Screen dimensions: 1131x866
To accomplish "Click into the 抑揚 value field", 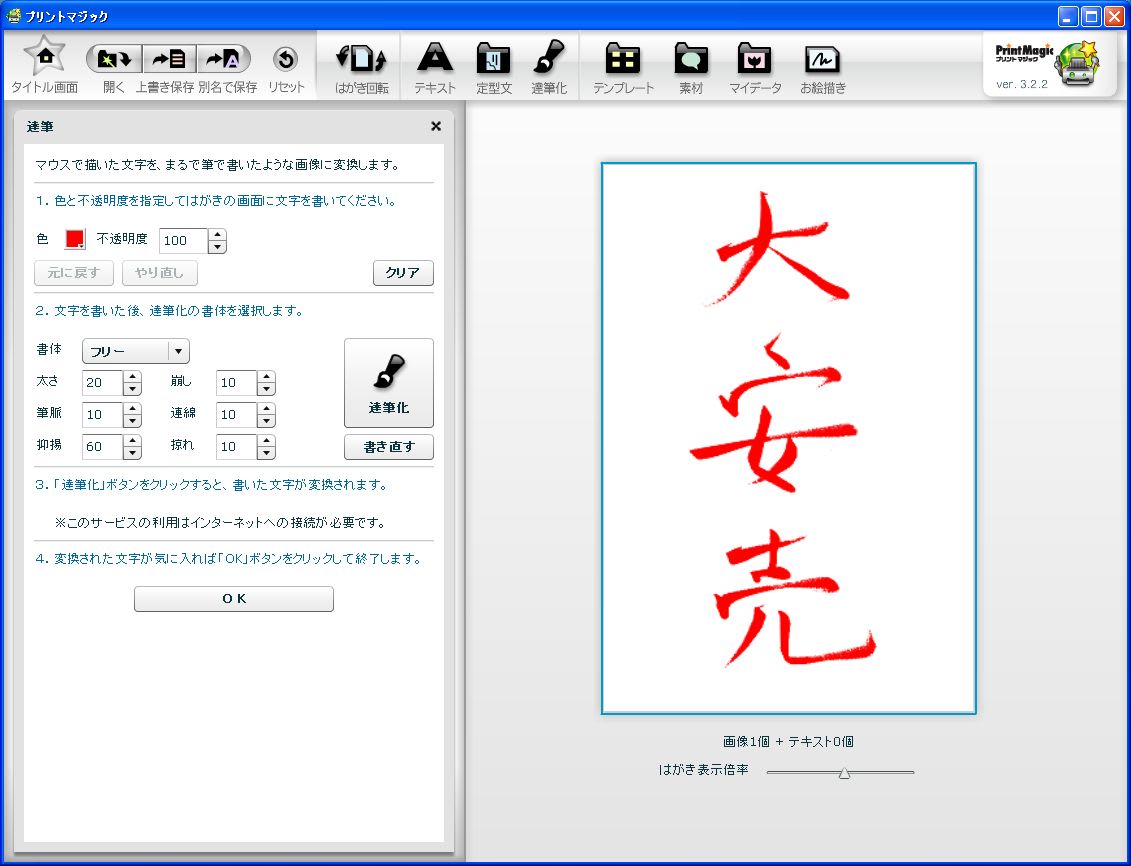I will point(102,446).
